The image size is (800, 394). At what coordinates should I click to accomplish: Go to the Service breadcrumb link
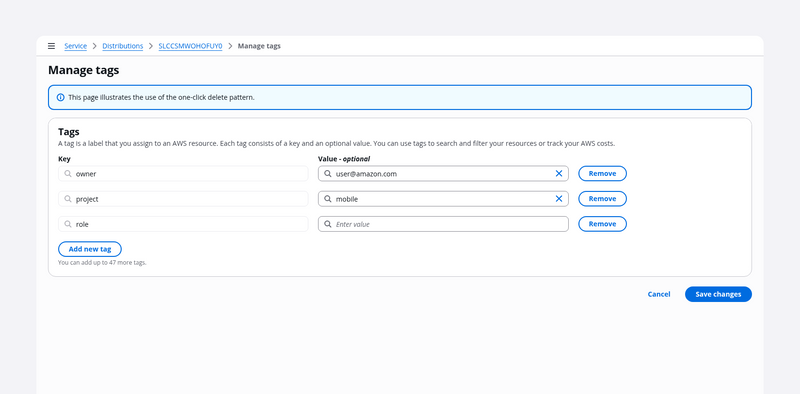click(x=76, y=46)
